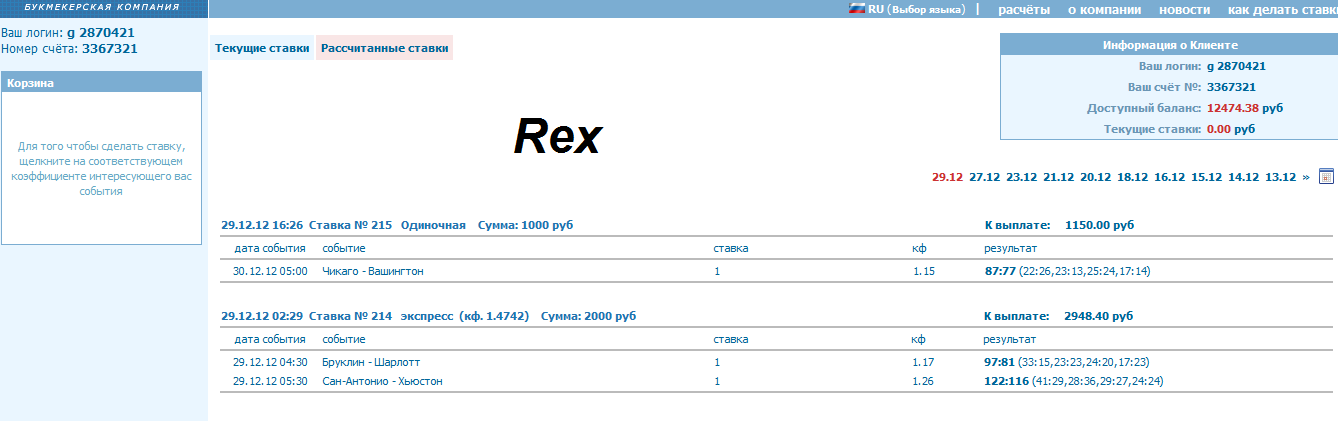Open RU language selection dropdown
The height and width of the screenshot is (421, 1338).
(x=916, y=9)
